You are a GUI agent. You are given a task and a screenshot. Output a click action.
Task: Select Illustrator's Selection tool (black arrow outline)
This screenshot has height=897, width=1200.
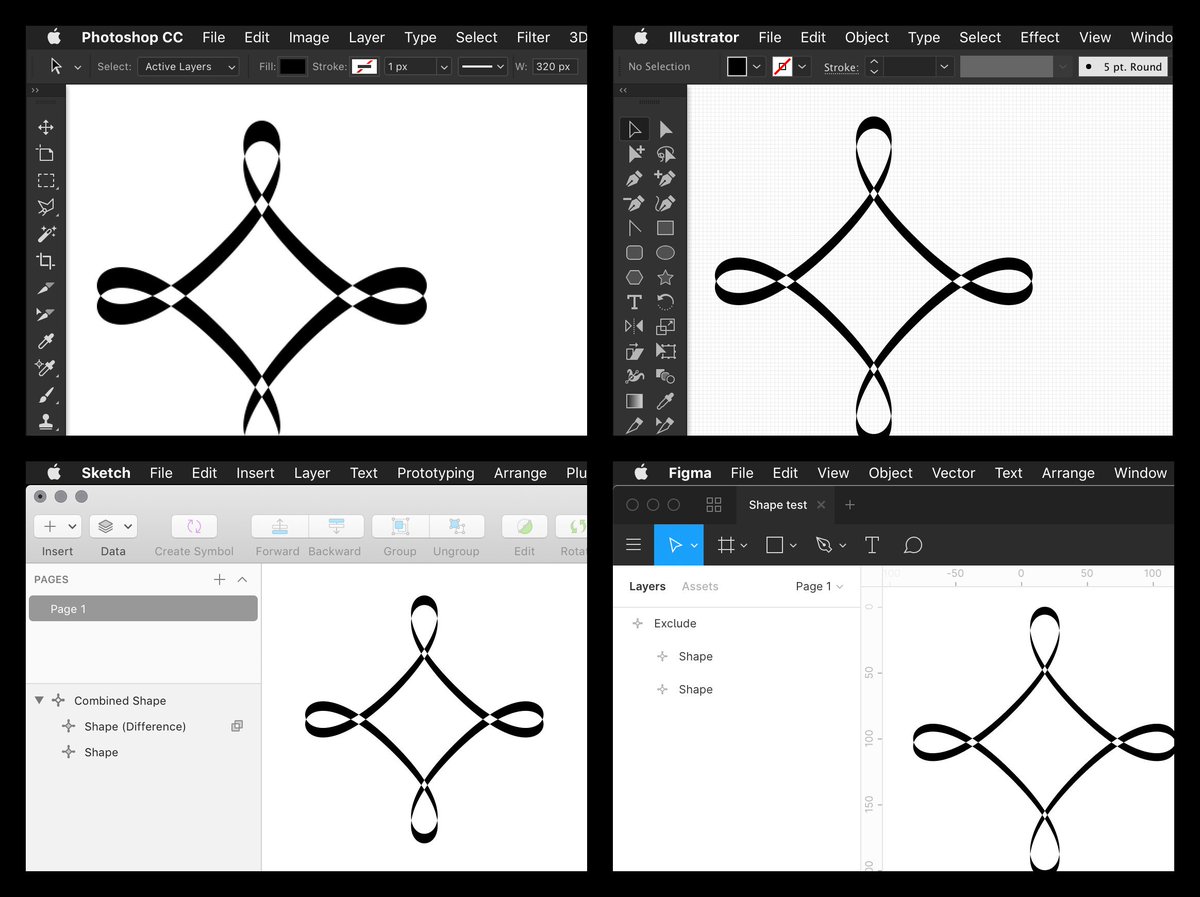coord(634,129)
